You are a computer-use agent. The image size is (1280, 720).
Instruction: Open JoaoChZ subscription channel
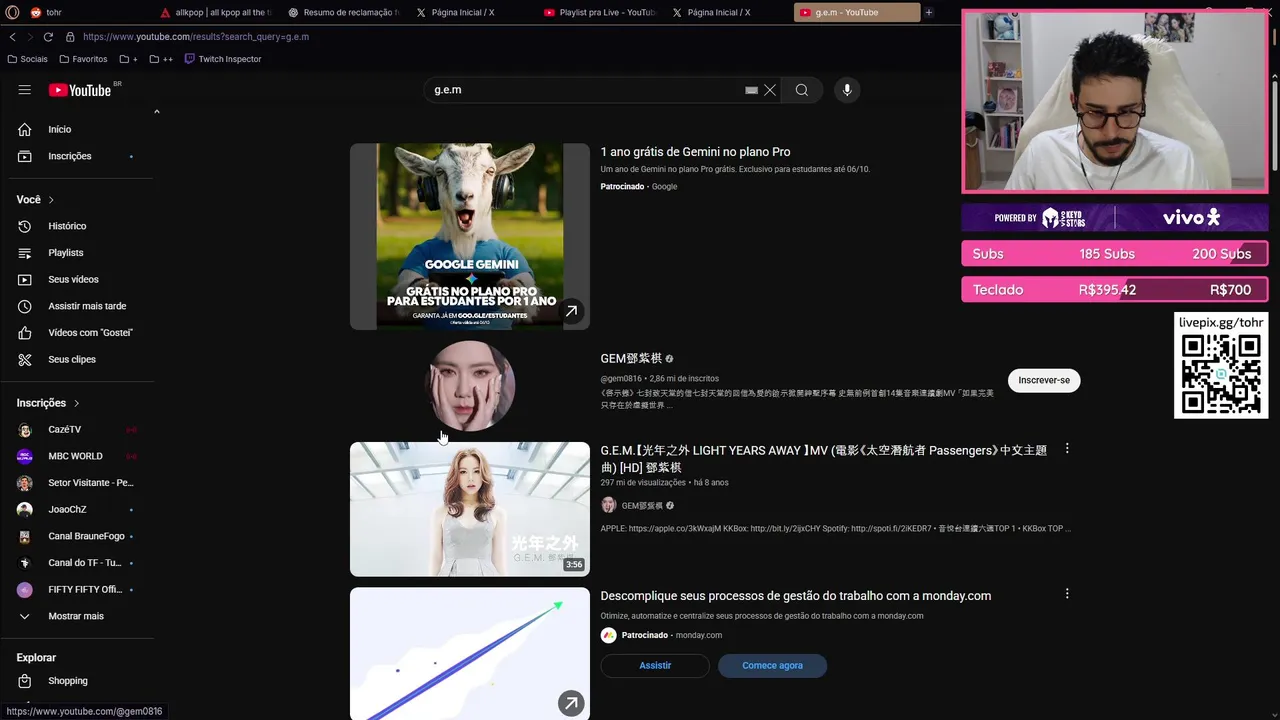pyautogui.click(x=78, y=509)
